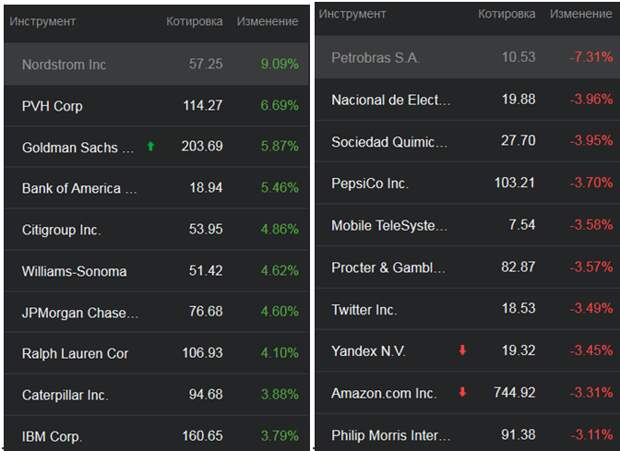Click green up arrow beside Goldman Sachs
The image size is (620, 451).
point(151,146)
